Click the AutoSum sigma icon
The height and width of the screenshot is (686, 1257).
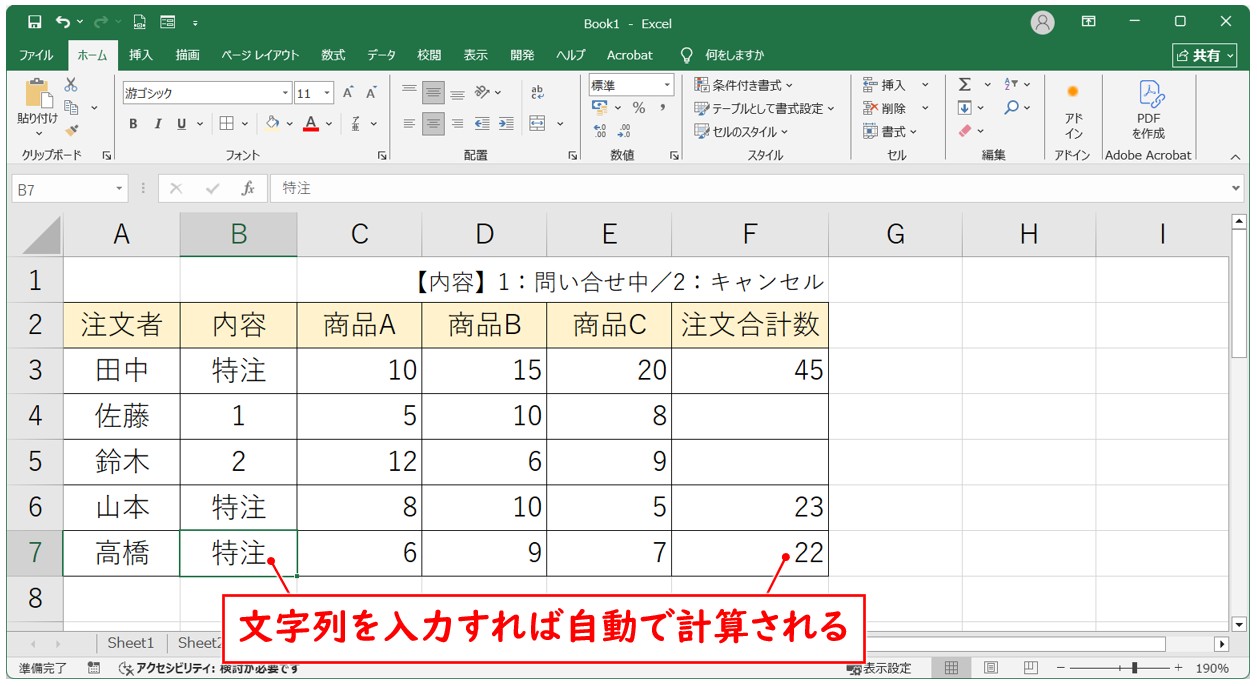click(964, 85)
